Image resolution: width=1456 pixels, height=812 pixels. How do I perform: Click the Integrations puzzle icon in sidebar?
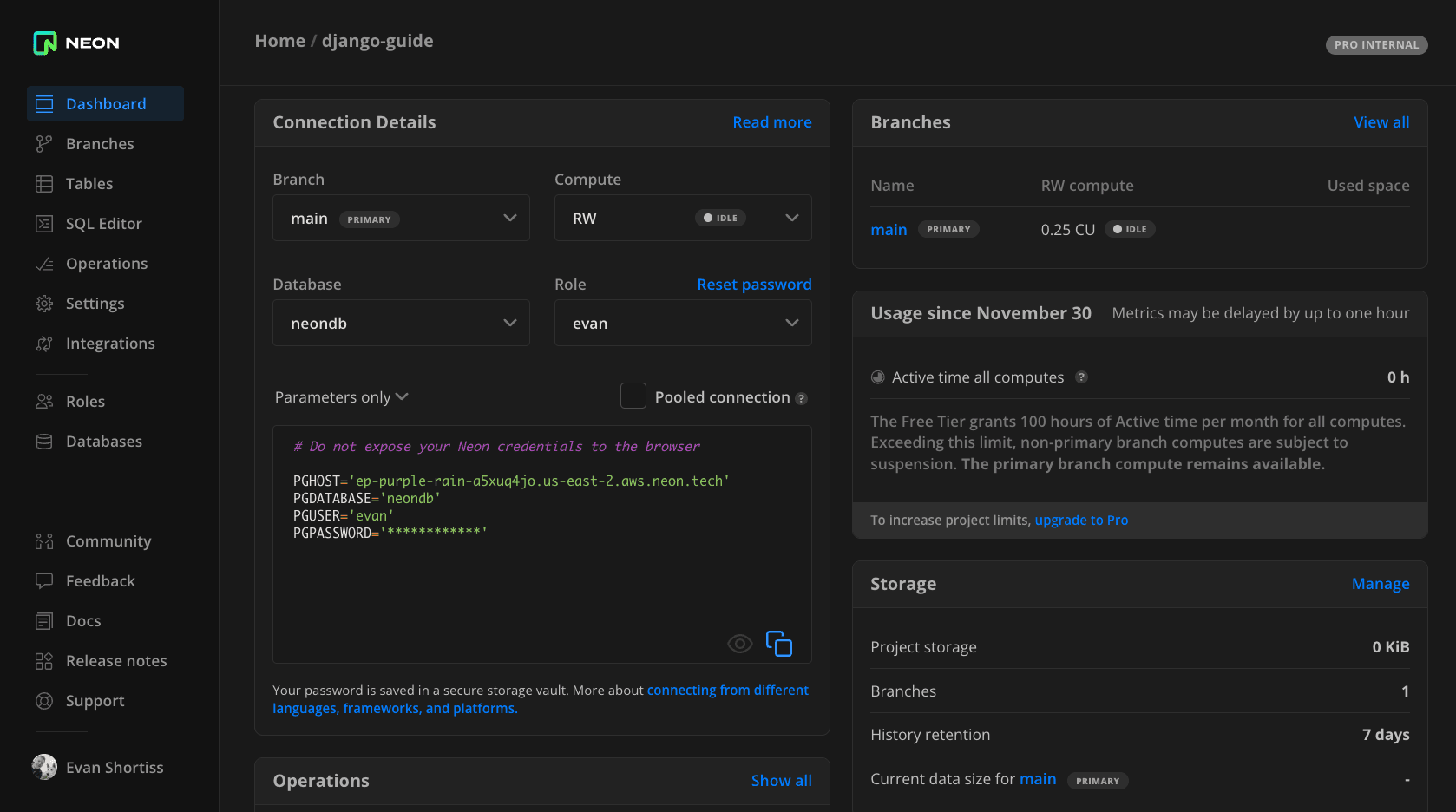coord(44,344)
